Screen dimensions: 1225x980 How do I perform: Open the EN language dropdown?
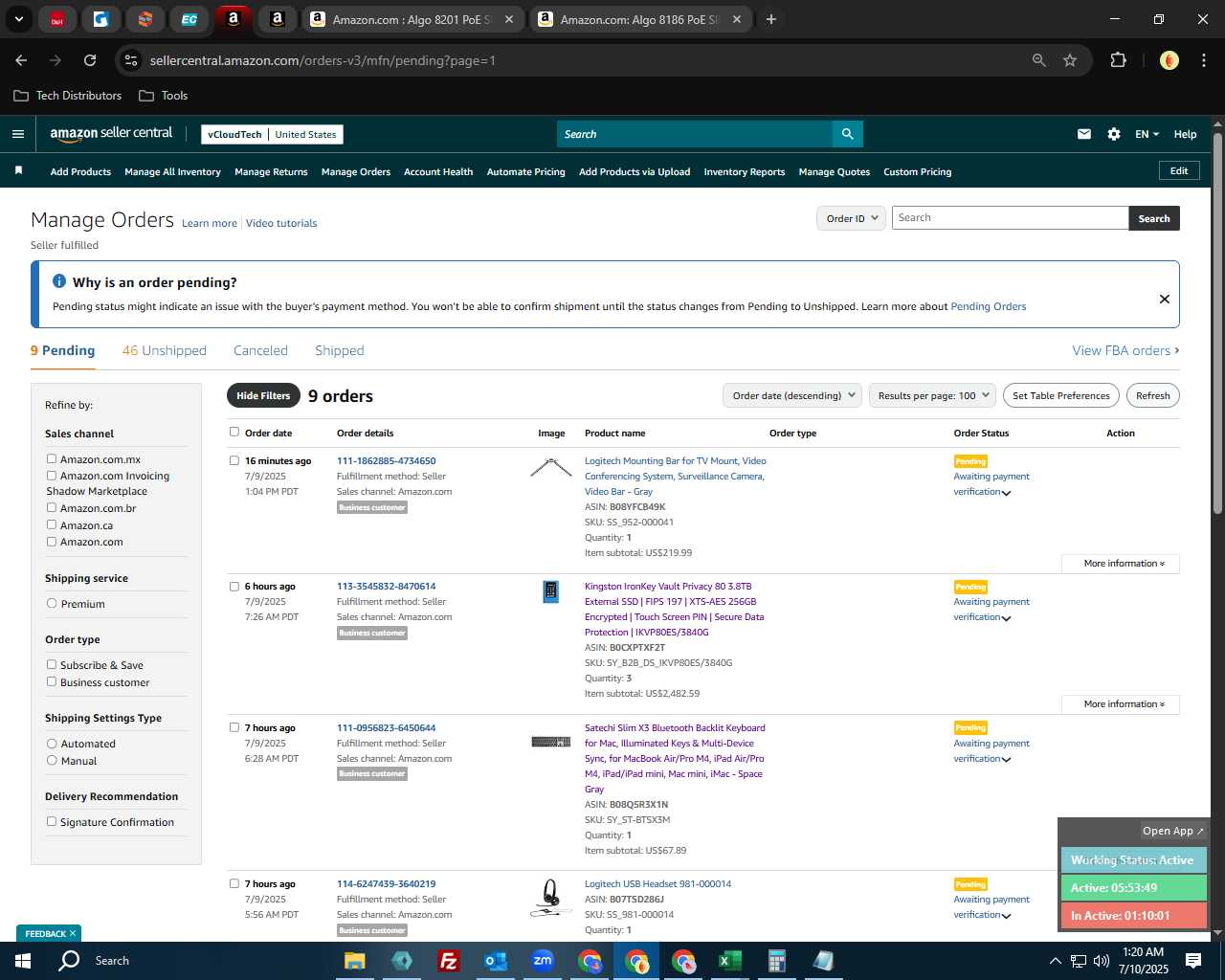1147,134
